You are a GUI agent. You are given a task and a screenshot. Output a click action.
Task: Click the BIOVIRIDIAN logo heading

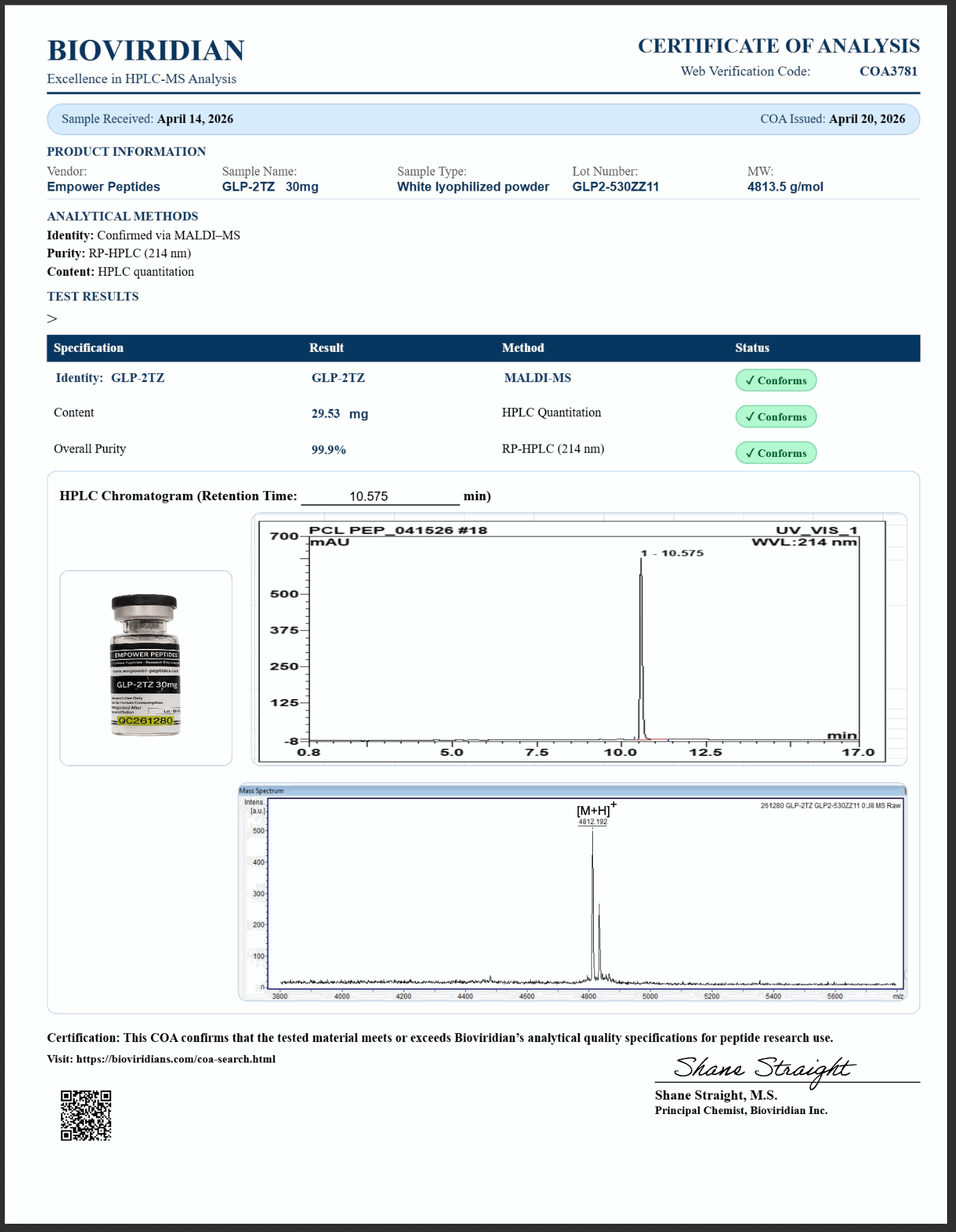[x=145, y=51]
